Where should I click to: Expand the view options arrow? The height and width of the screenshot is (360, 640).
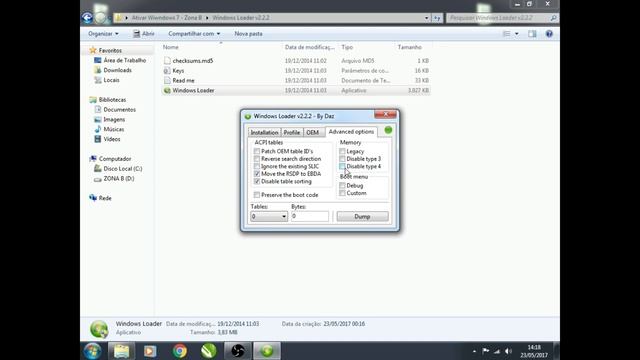point(517,34)
